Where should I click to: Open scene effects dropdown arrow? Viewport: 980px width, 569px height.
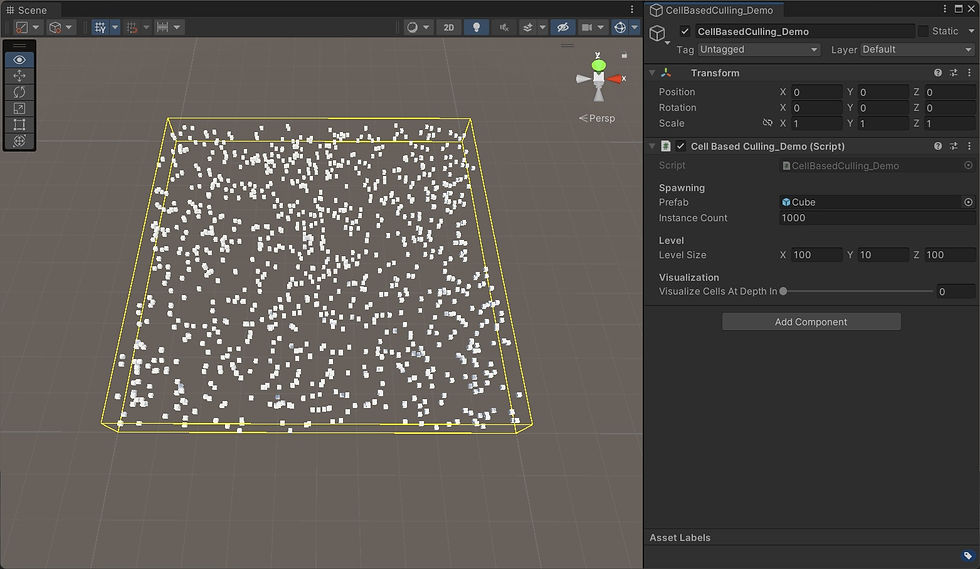tap(542, 28)
